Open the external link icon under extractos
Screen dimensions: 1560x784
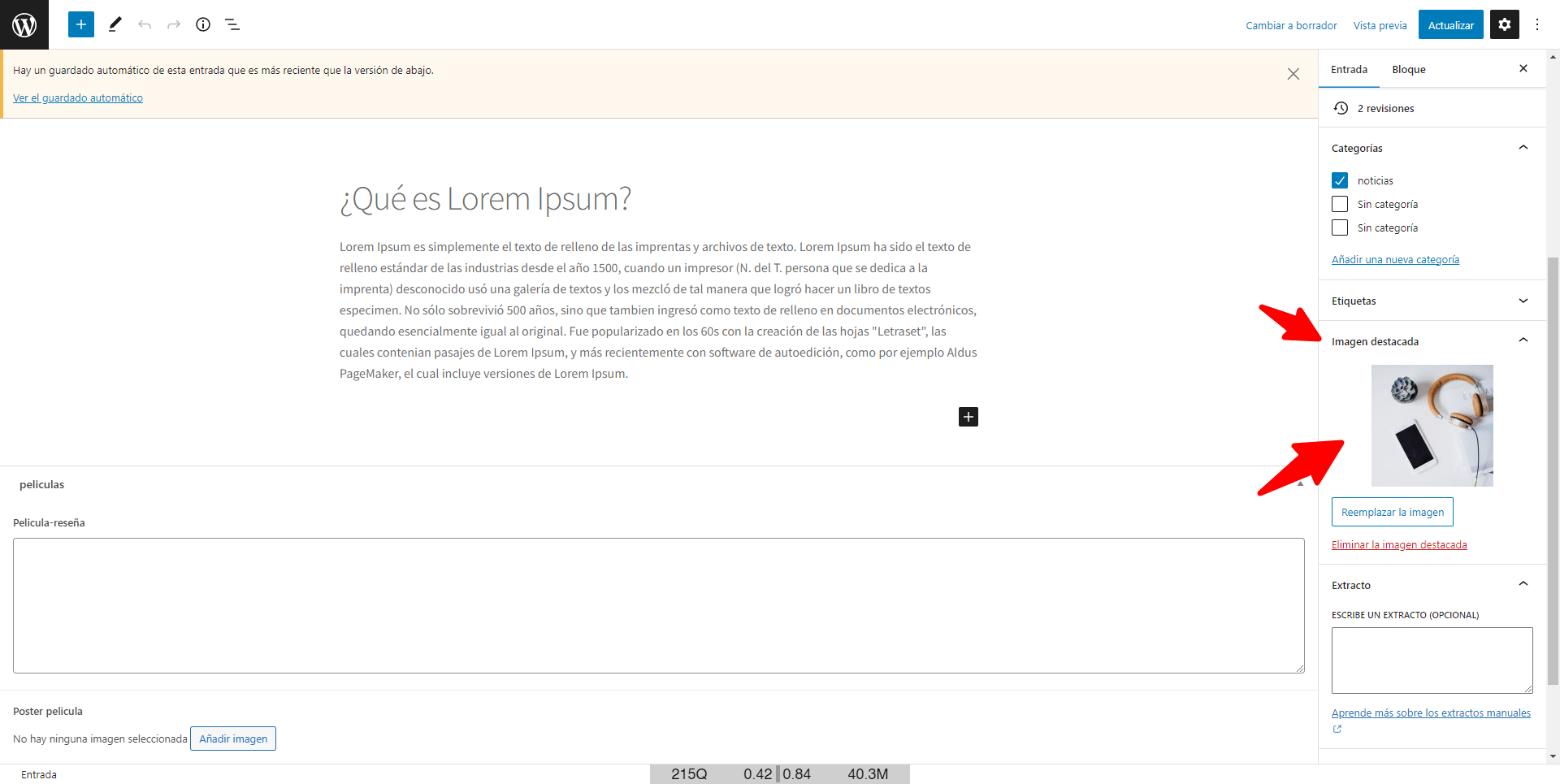click(1337, 729)
